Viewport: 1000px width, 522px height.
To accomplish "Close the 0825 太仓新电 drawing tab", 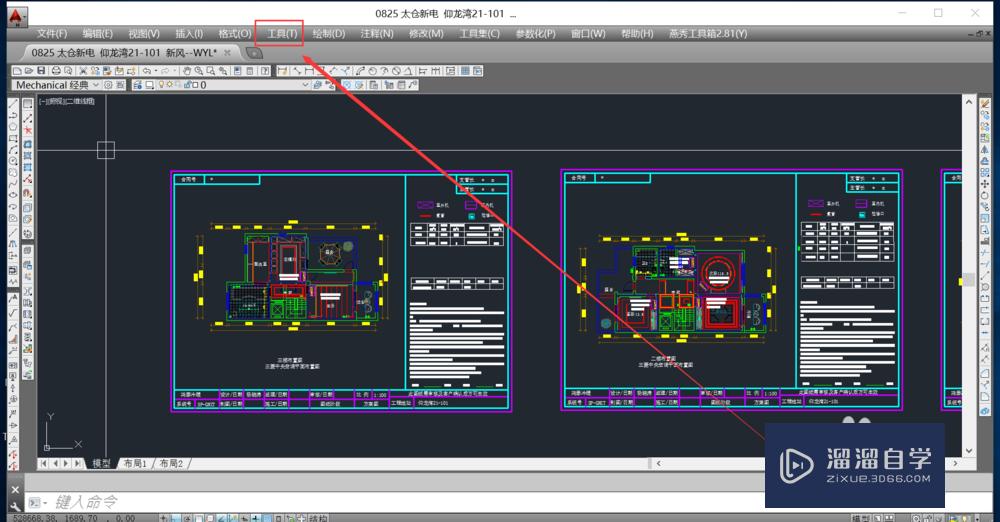I will point(227,53).
